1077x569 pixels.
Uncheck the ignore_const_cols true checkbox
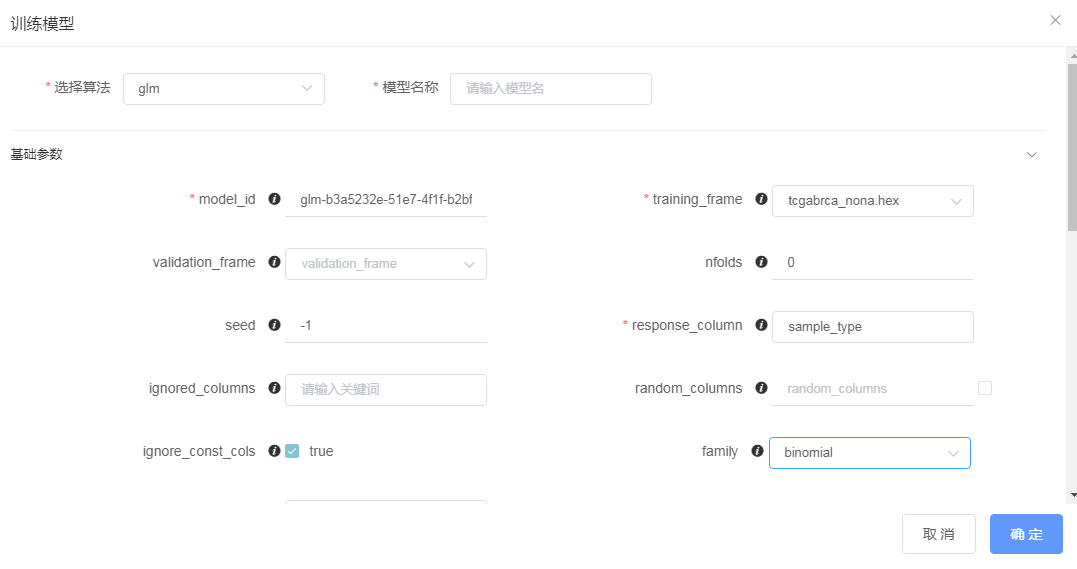(292, 451)
